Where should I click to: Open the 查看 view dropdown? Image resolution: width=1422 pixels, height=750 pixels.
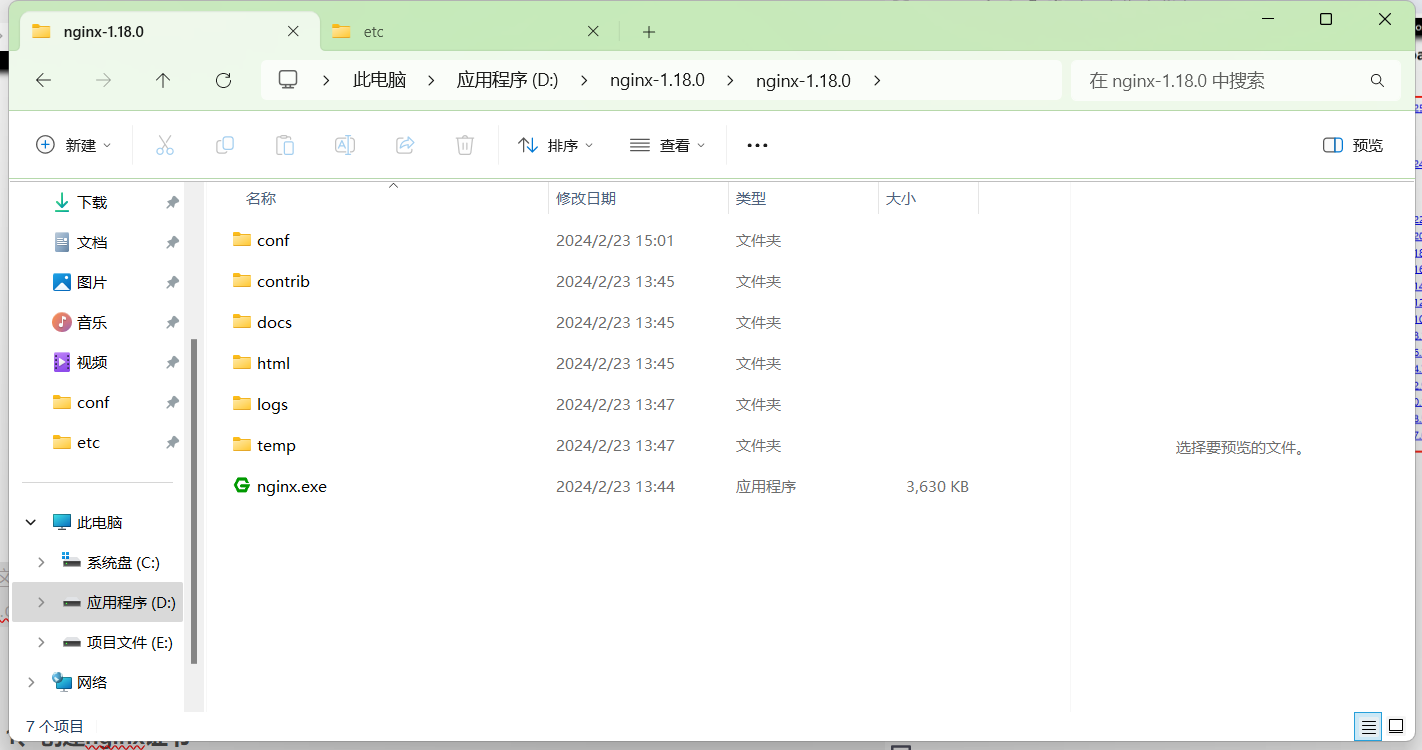[667, 145]
